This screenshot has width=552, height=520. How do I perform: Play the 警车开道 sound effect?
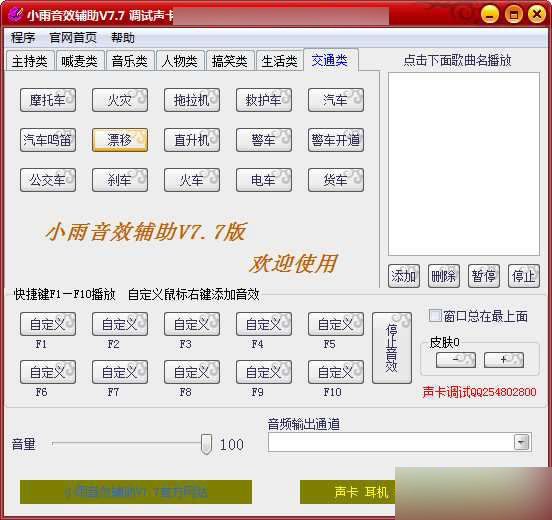pos(336,140)
